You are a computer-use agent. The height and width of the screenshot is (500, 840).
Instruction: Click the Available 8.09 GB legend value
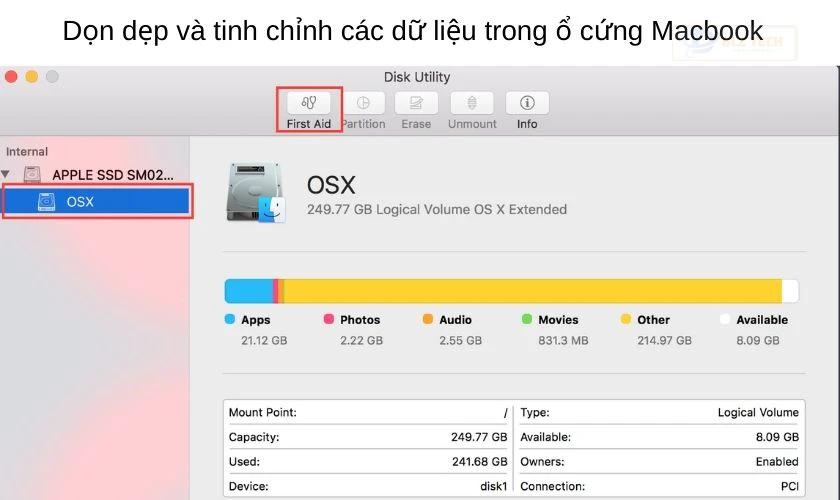(x=758, y=340)
